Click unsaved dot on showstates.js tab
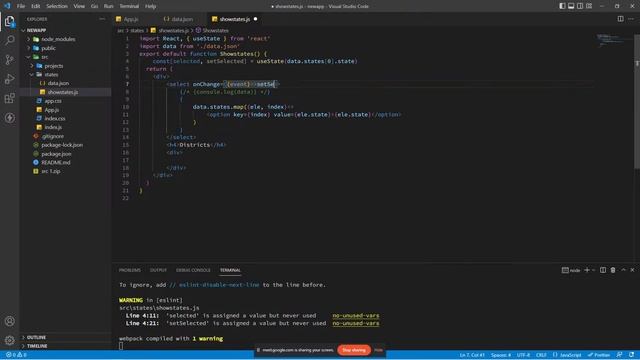 coord(256,19)
